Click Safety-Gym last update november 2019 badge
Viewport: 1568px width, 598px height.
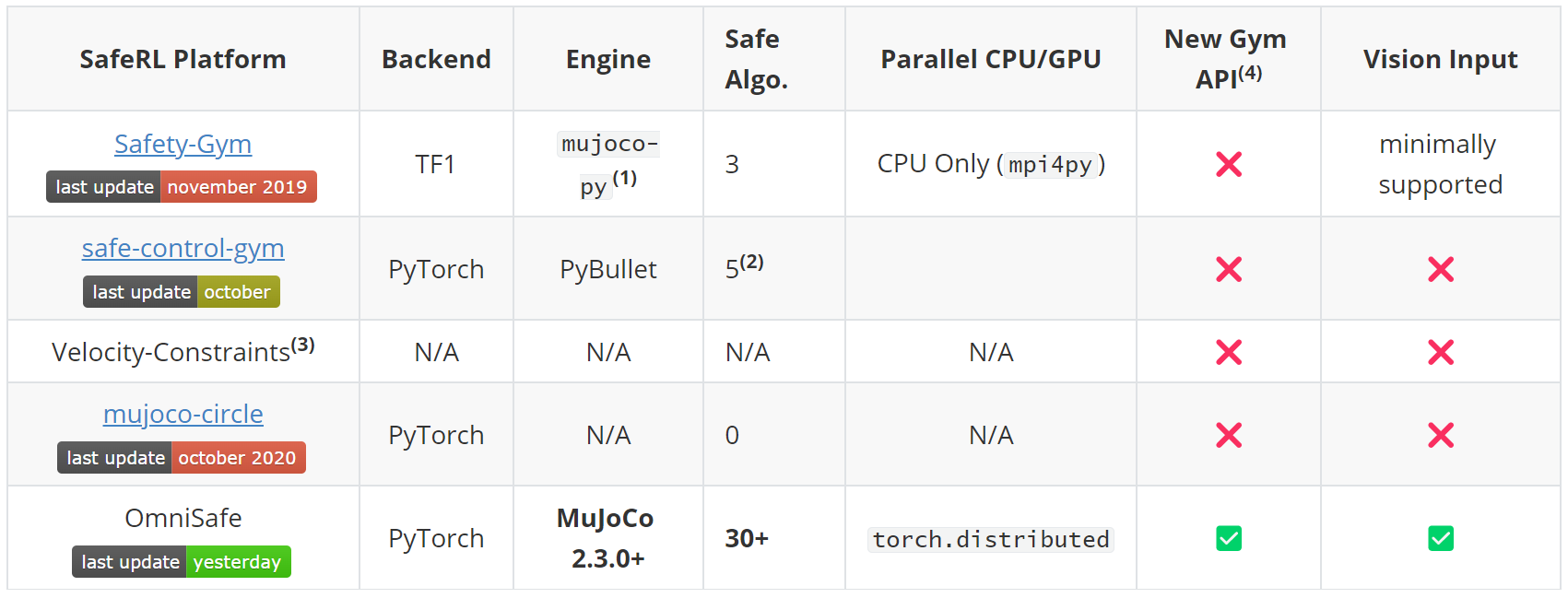click(x=182, y=187)
